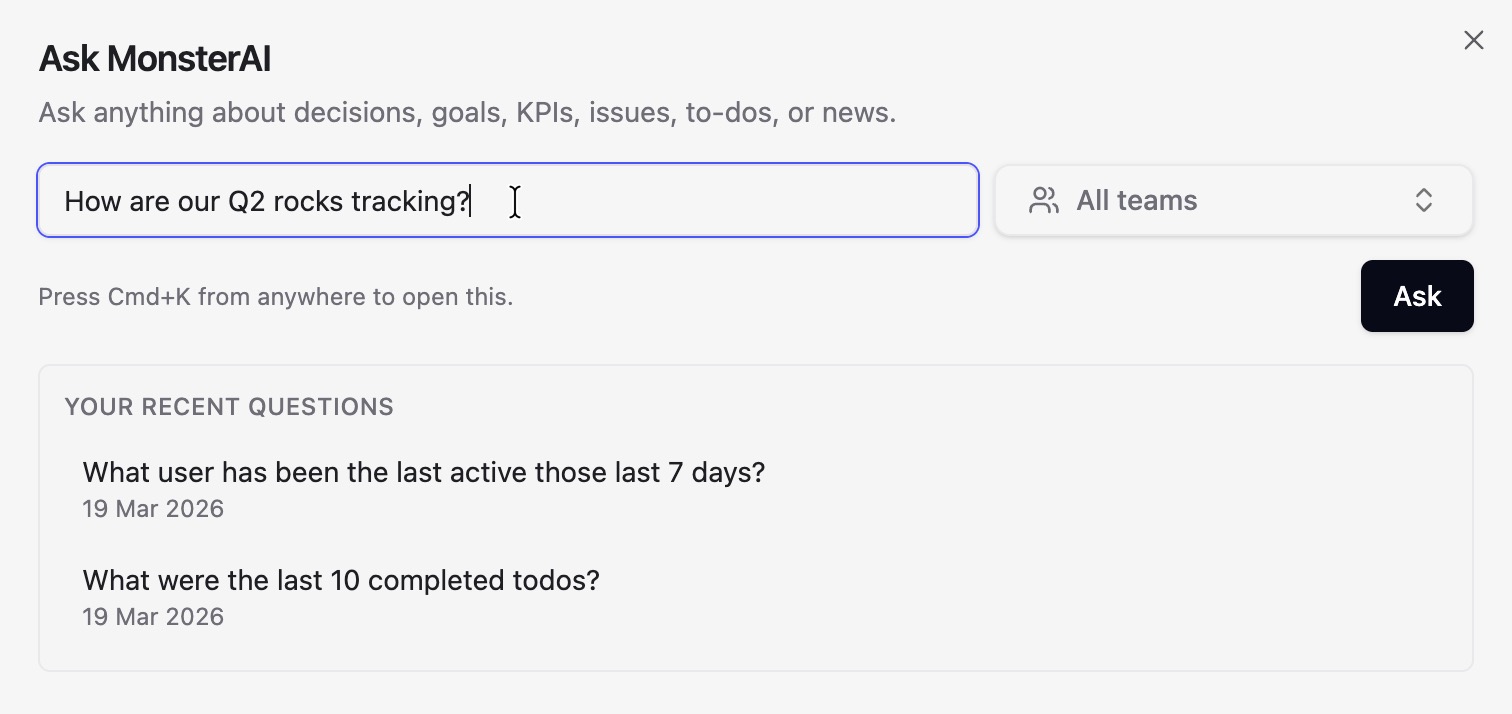
Task: Click the people icon in team selector
Action: [1043, 200]
